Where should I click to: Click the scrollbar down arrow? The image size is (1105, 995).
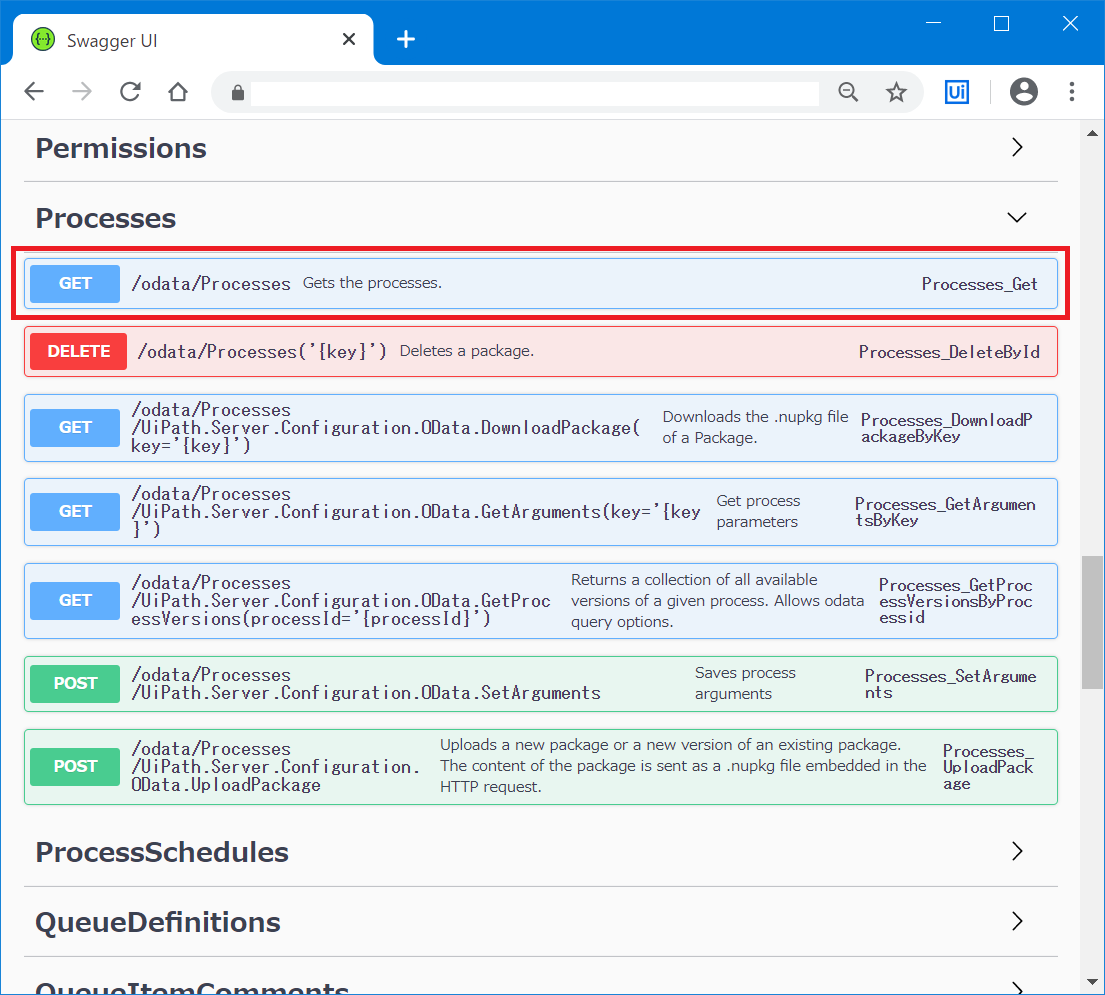click(1092, 982)
